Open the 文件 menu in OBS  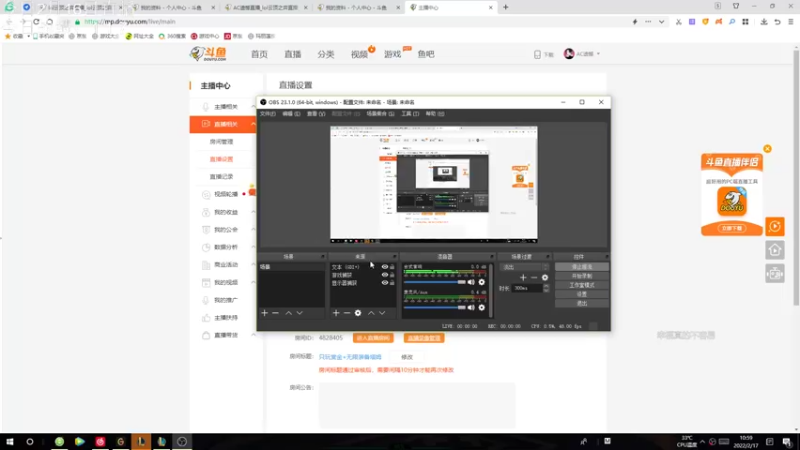[x=267, y=114]
